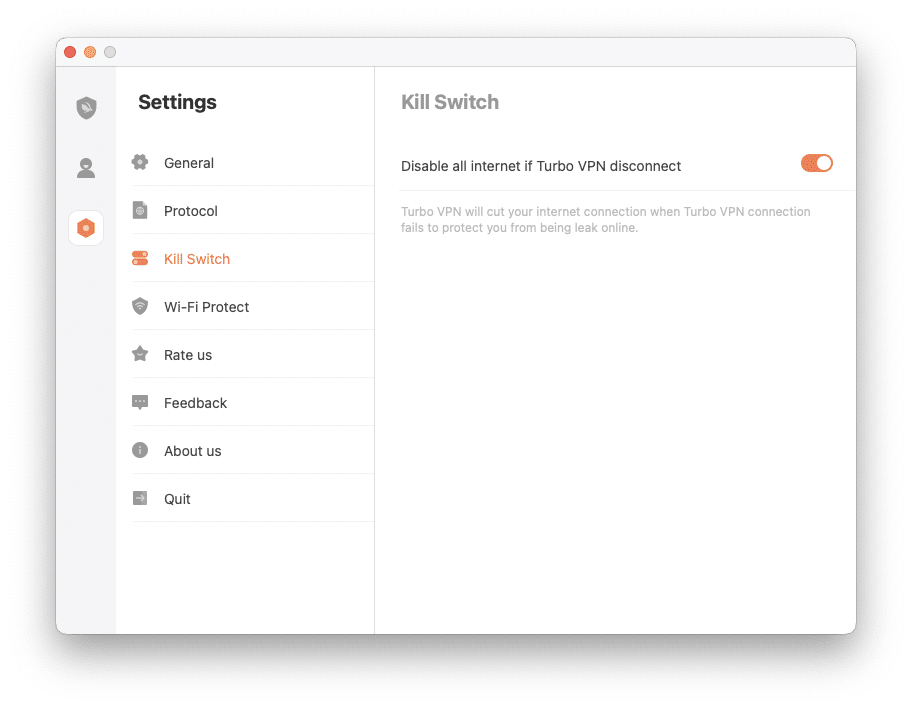Disable all internet if Turbo VPN disconnect

[817, 163]
